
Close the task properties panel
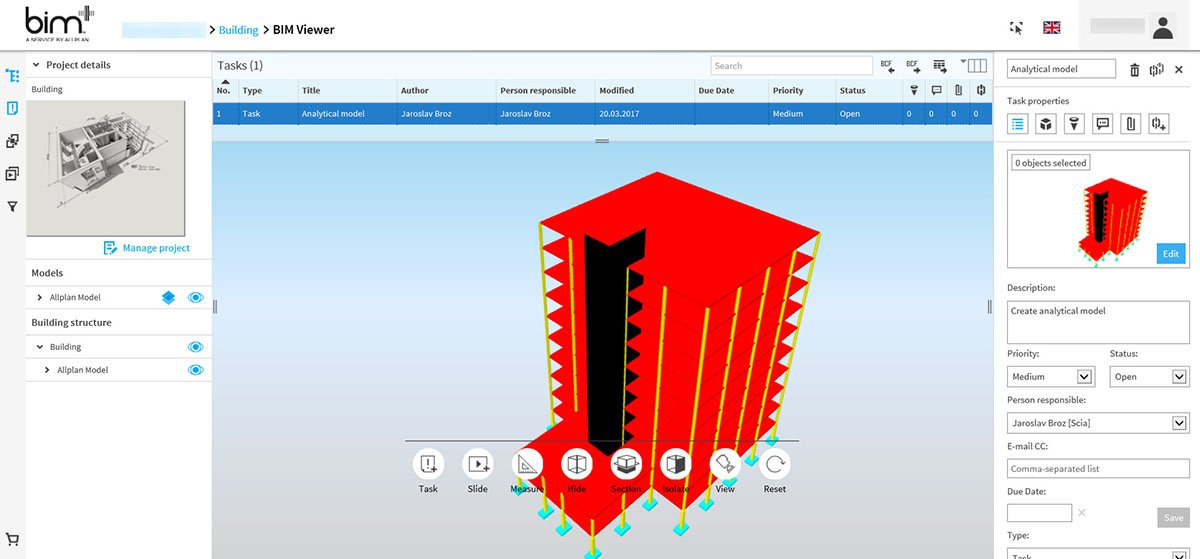pos(1179,69)
